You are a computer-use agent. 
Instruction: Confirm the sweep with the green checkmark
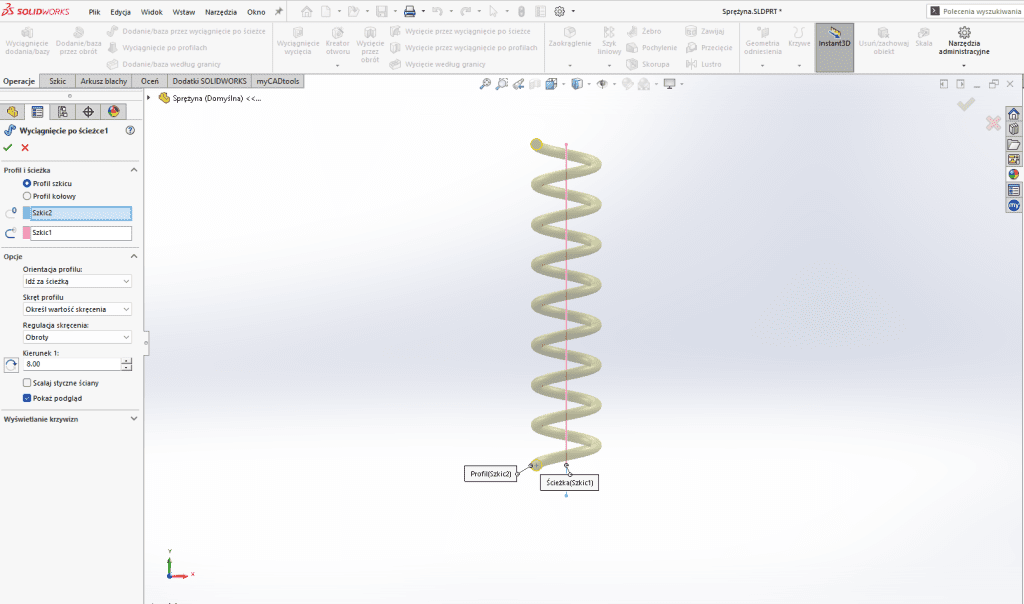[8, 148]
